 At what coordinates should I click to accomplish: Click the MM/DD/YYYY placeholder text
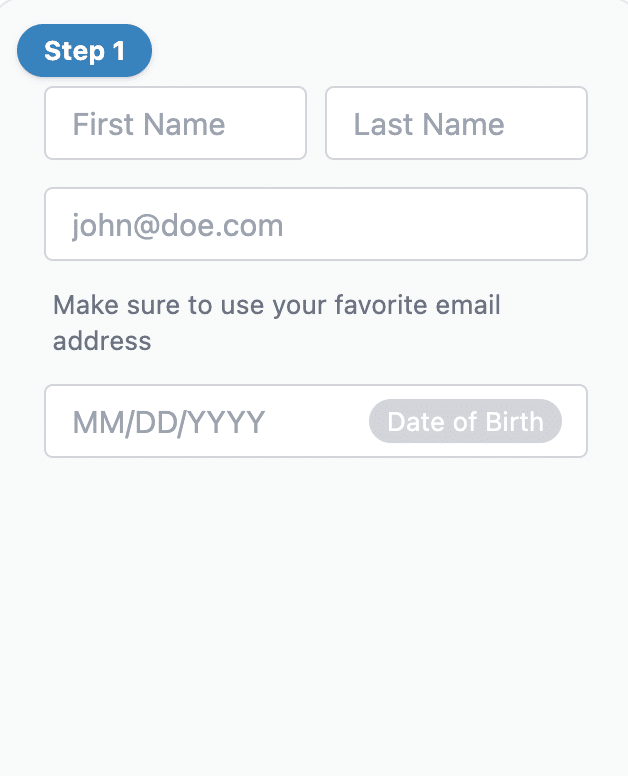pos(169,422)
